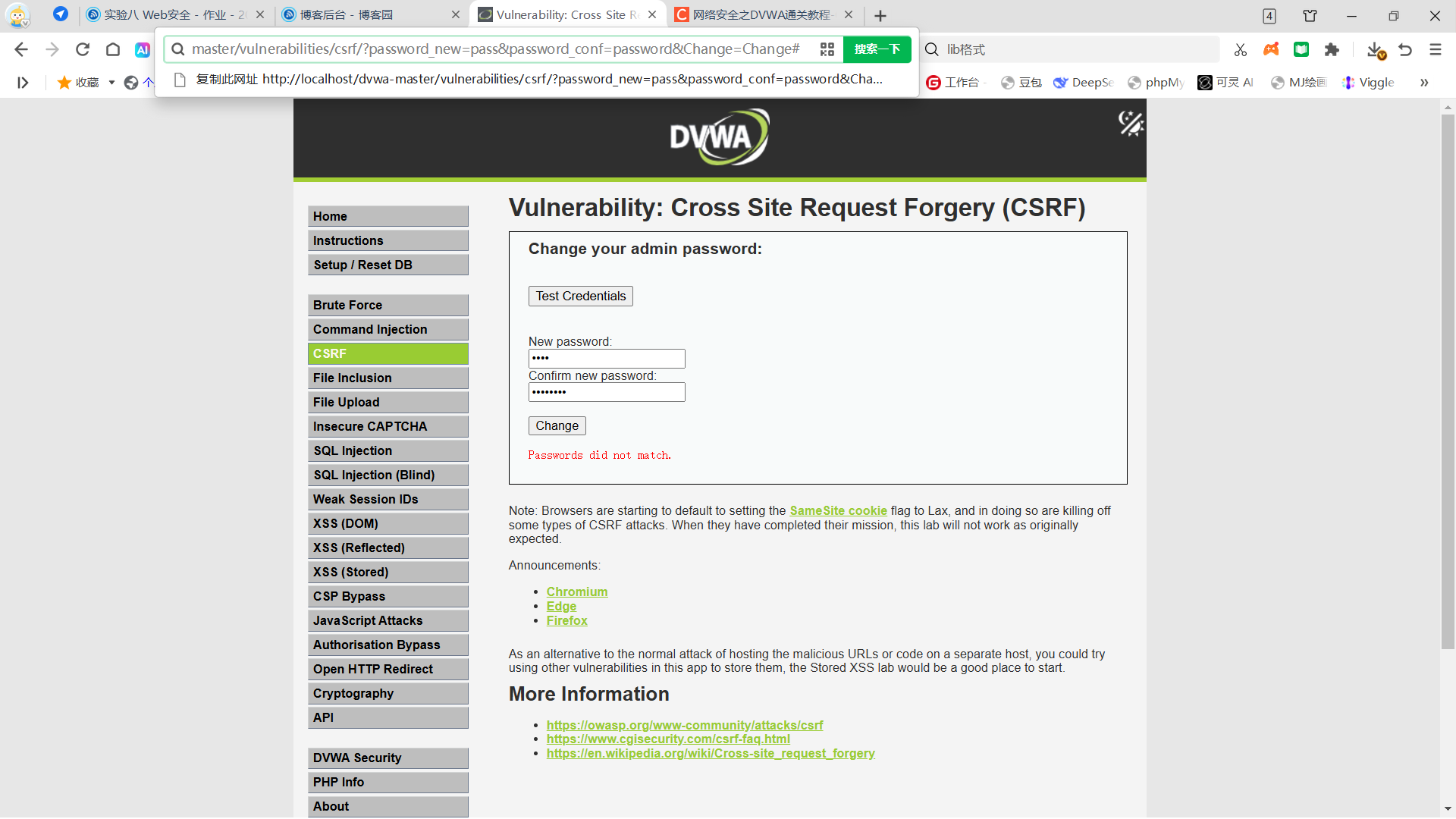Toggle DVWA theme icon in header
Viewport: 1456px width, 819px height.
coord(1130,123)
